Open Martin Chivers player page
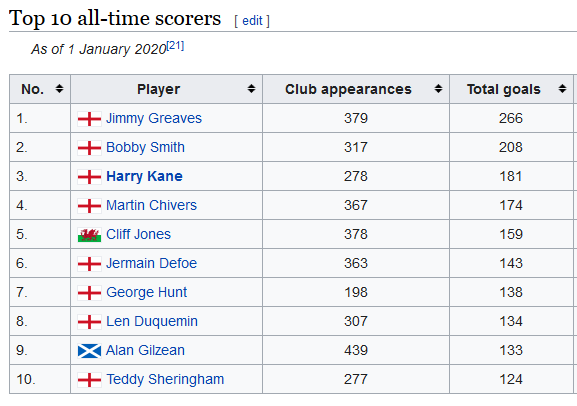The image size is (577, 406). [x=151, y=205]
